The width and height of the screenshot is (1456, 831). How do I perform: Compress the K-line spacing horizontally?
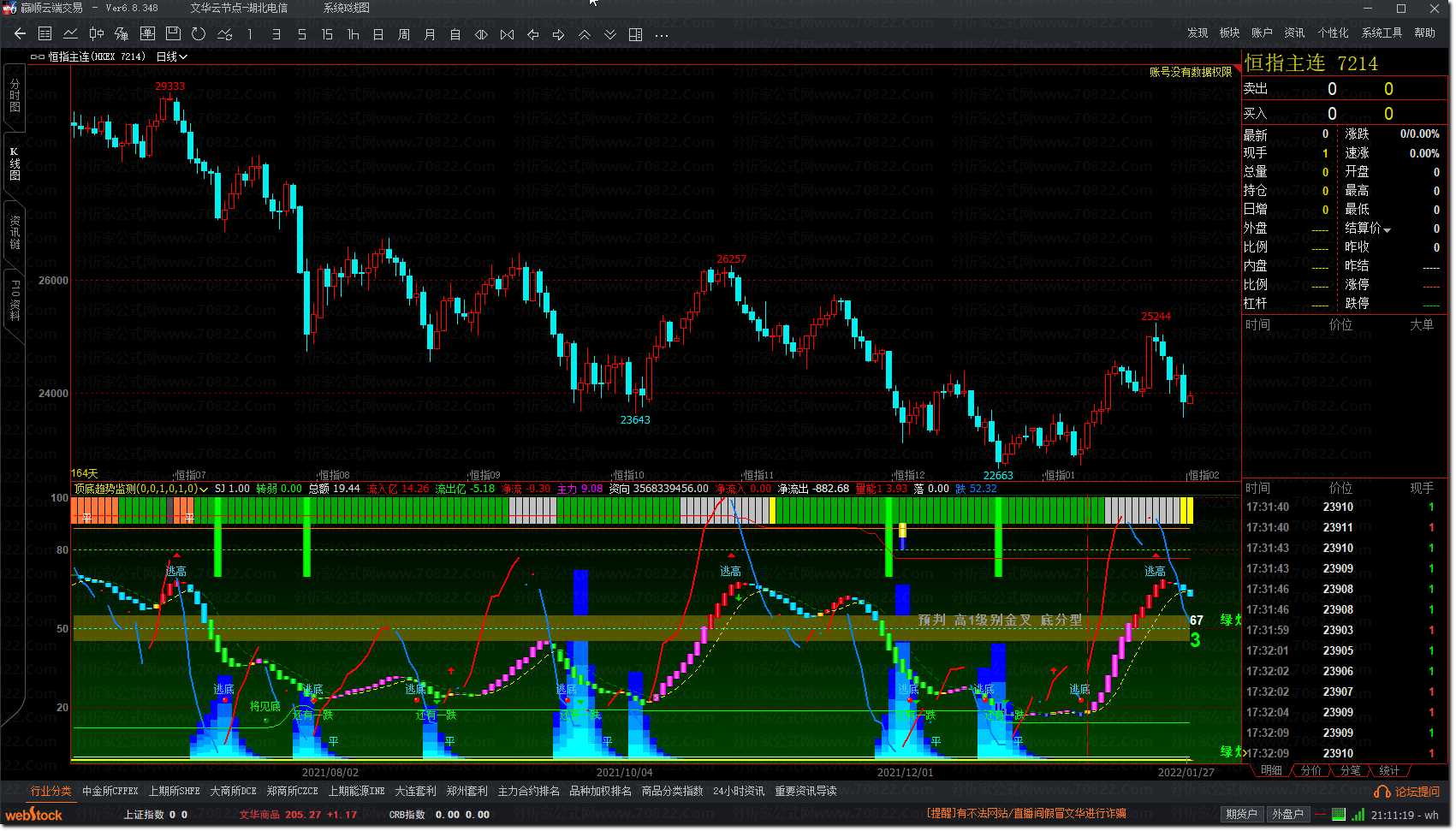pyautogui.click(x=507, y=34)
